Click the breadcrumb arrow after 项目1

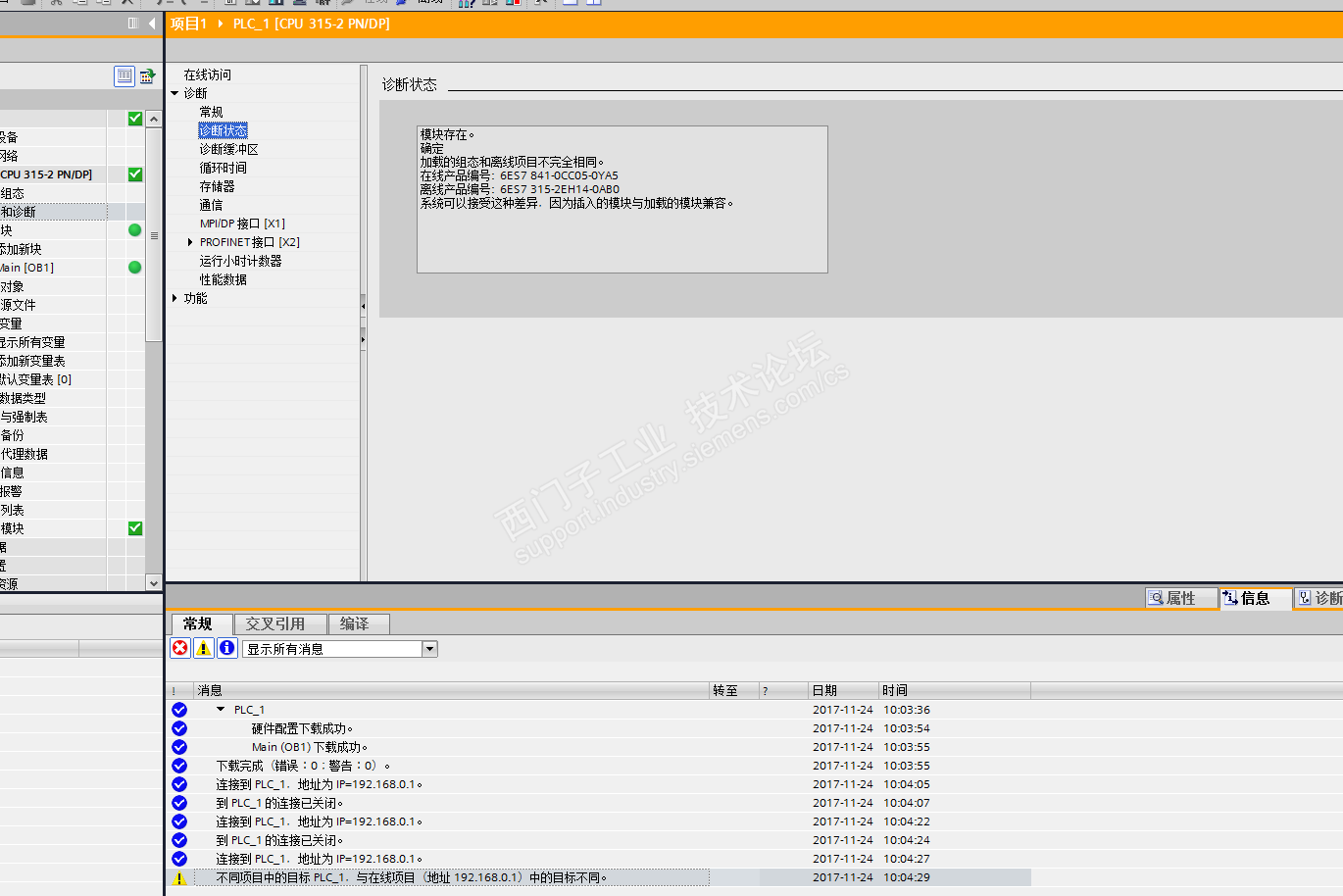click(x=221, y=24)
